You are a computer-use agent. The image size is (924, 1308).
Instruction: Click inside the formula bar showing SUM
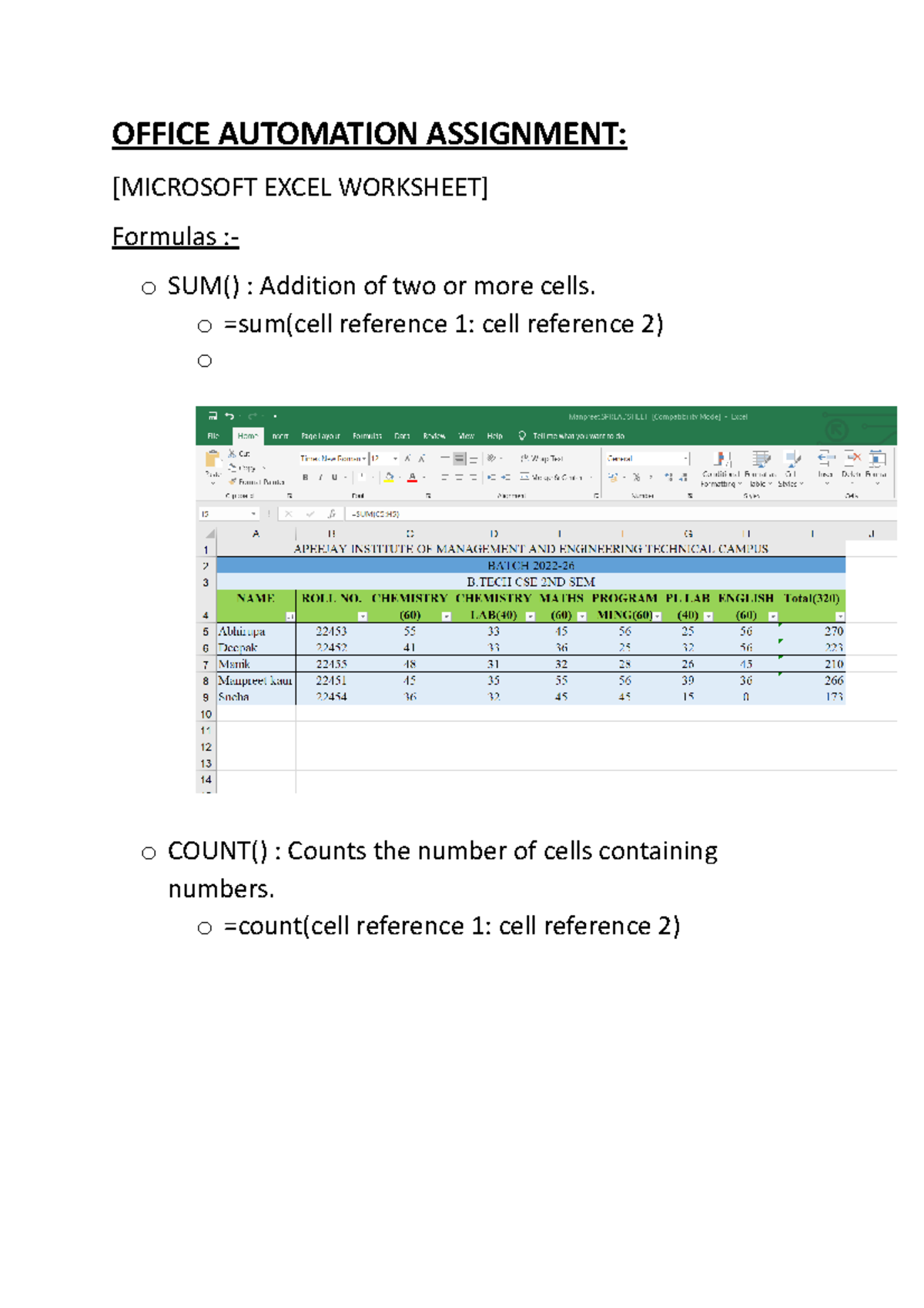point(539,514)
